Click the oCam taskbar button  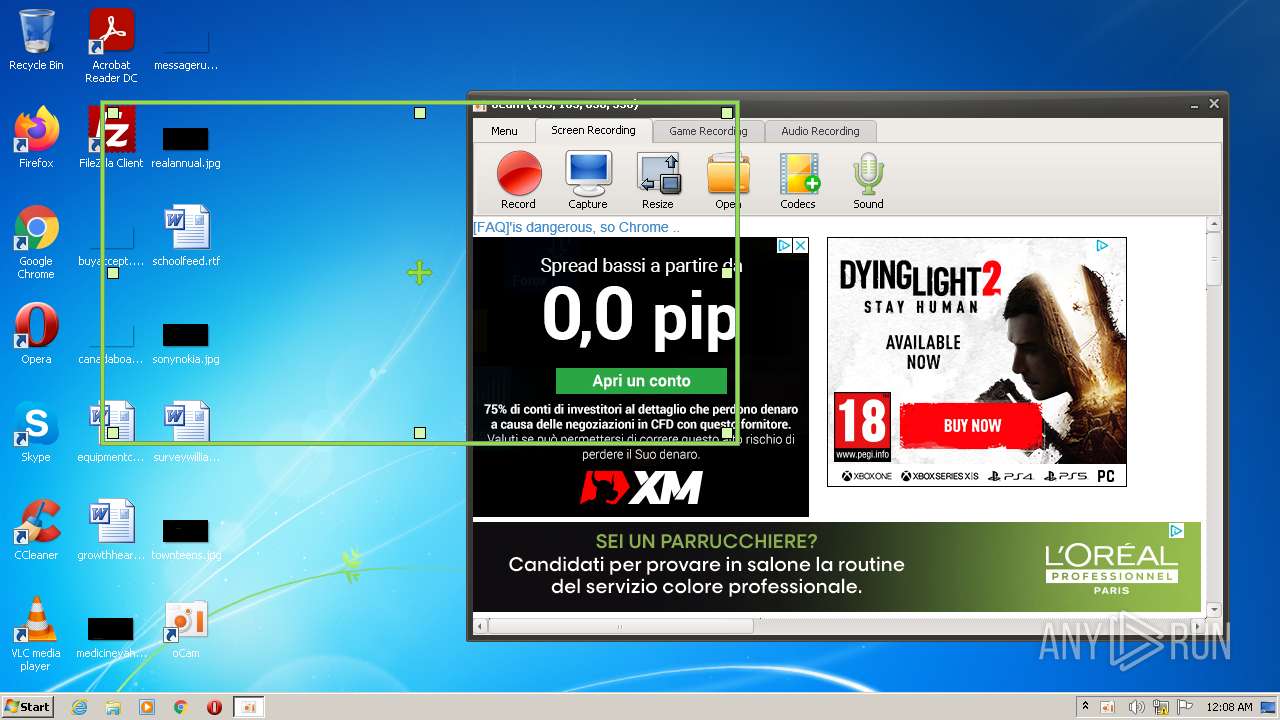(249, 707)
